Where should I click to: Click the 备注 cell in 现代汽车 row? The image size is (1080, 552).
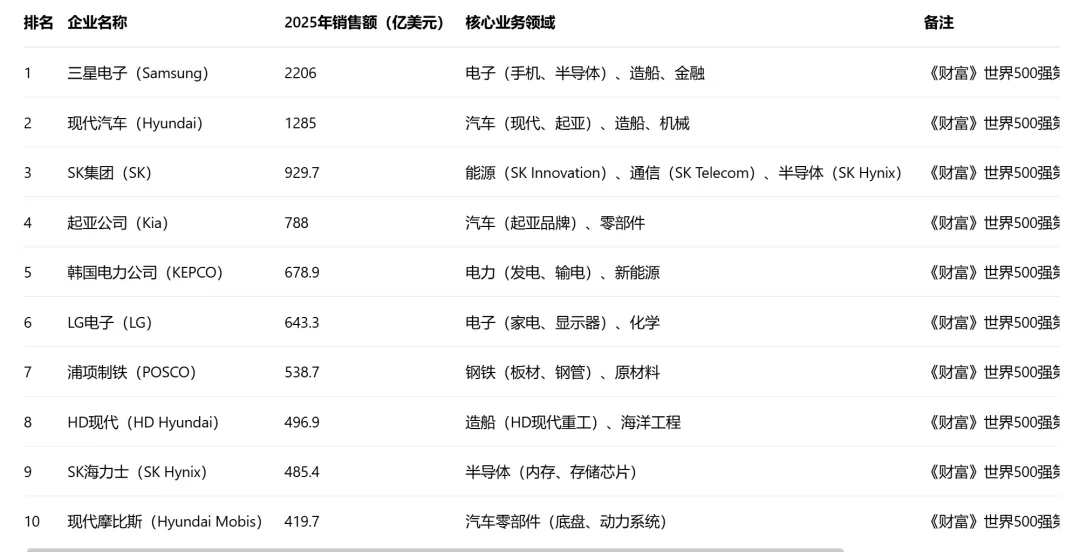[x=992, y=123]
